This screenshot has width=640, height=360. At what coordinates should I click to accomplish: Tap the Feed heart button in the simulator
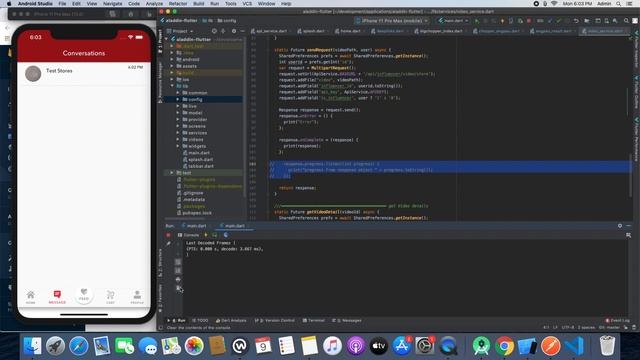[x=84, y=295]
